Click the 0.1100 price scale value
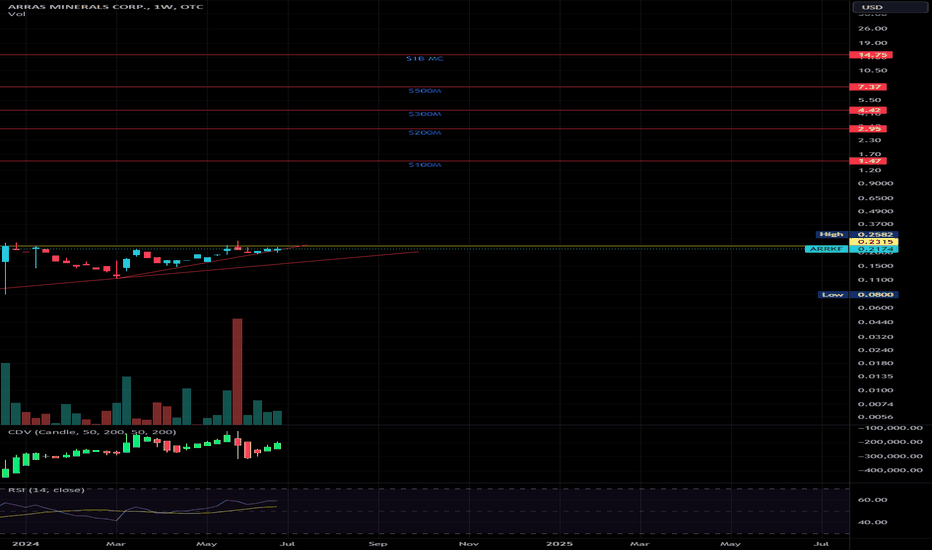Screen dimensions: 932x550 (876, 279)
